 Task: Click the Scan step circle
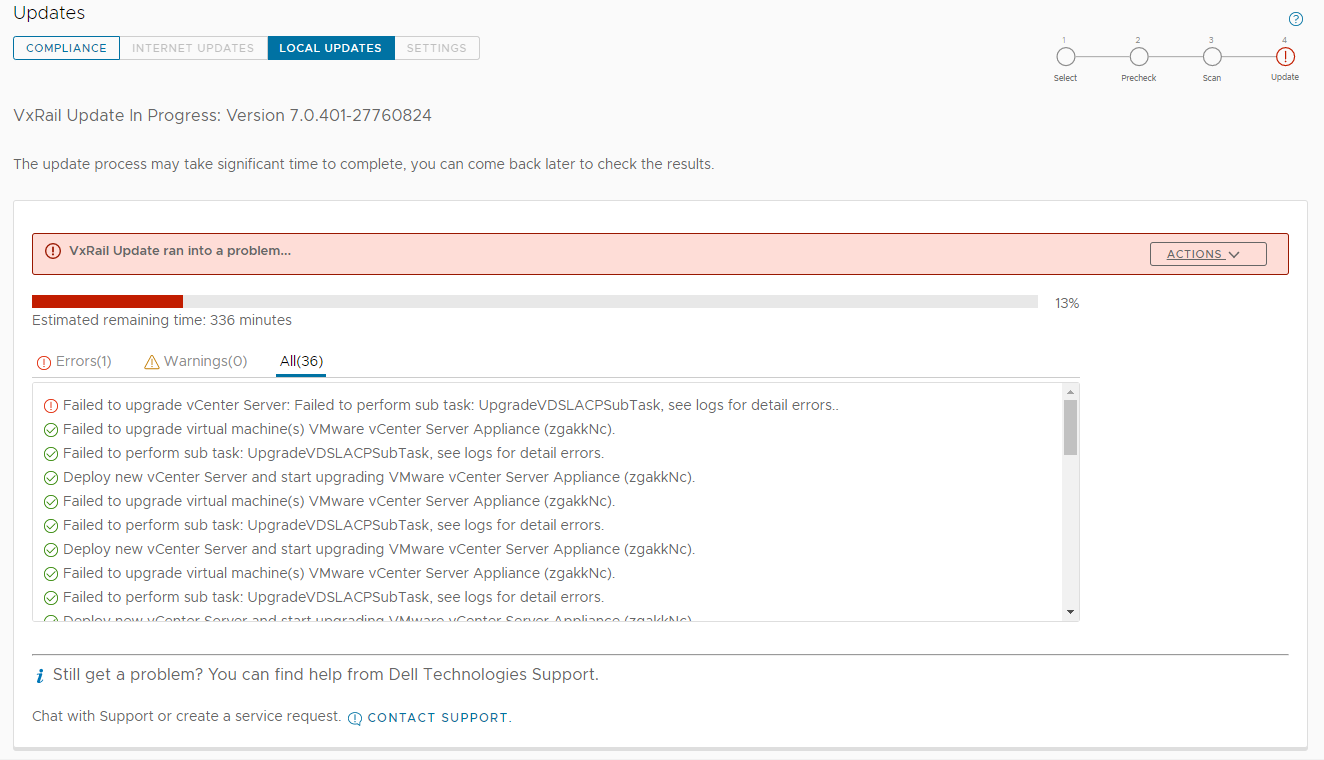coord(1212,57)
